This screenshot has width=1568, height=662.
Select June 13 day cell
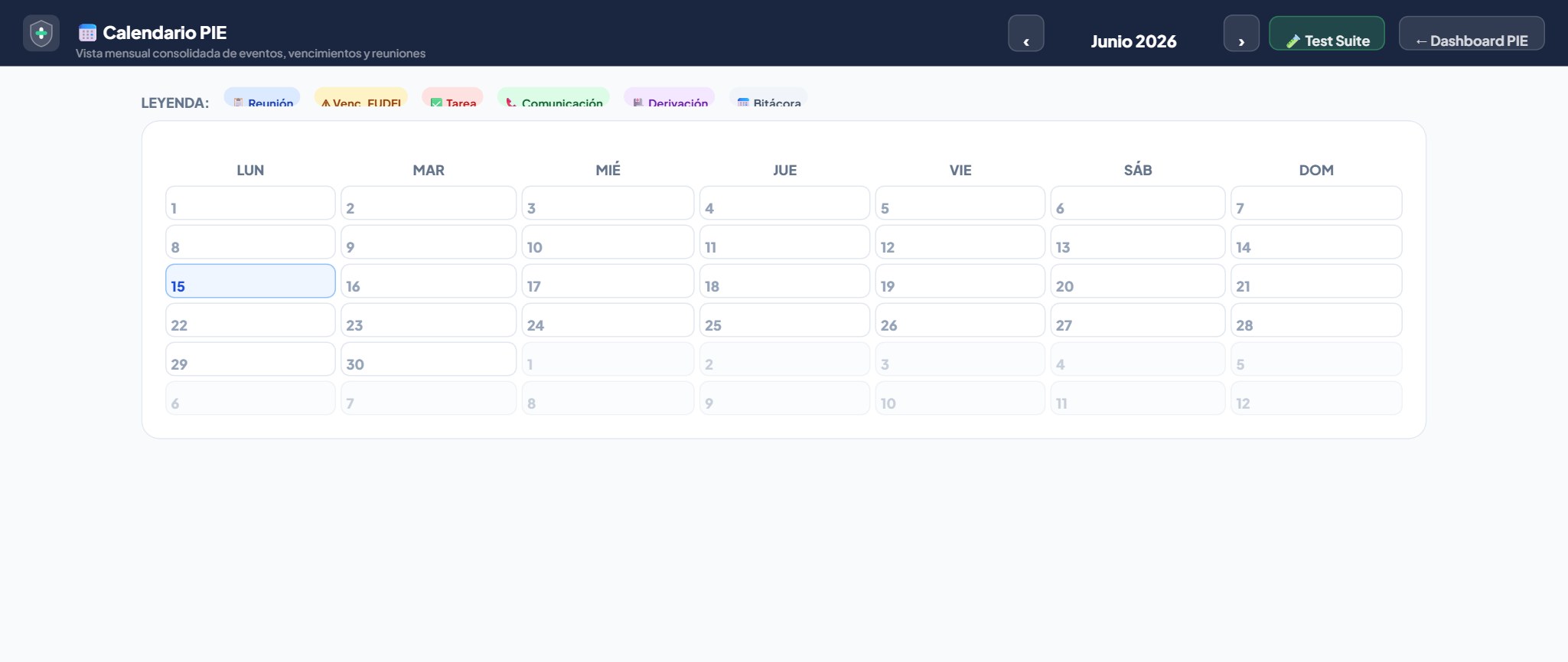(x=1138, y=242)
